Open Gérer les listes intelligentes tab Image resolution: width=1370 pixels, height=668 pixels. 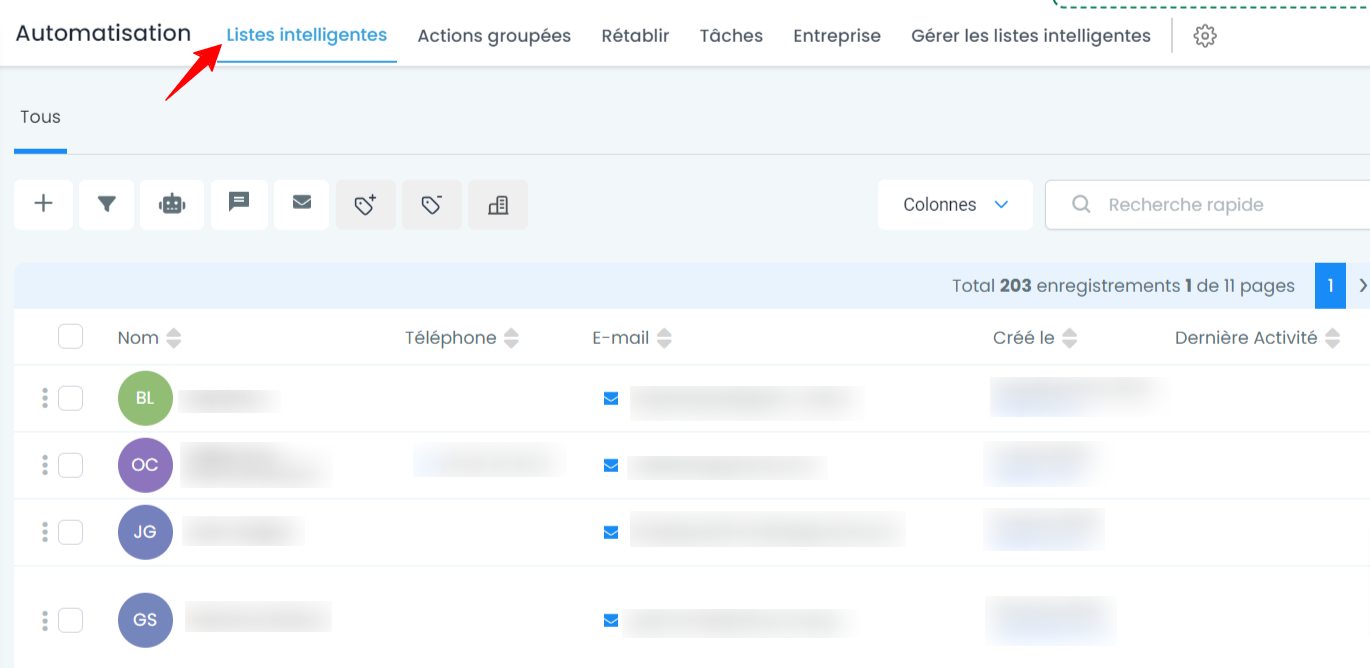[1031, 36]
